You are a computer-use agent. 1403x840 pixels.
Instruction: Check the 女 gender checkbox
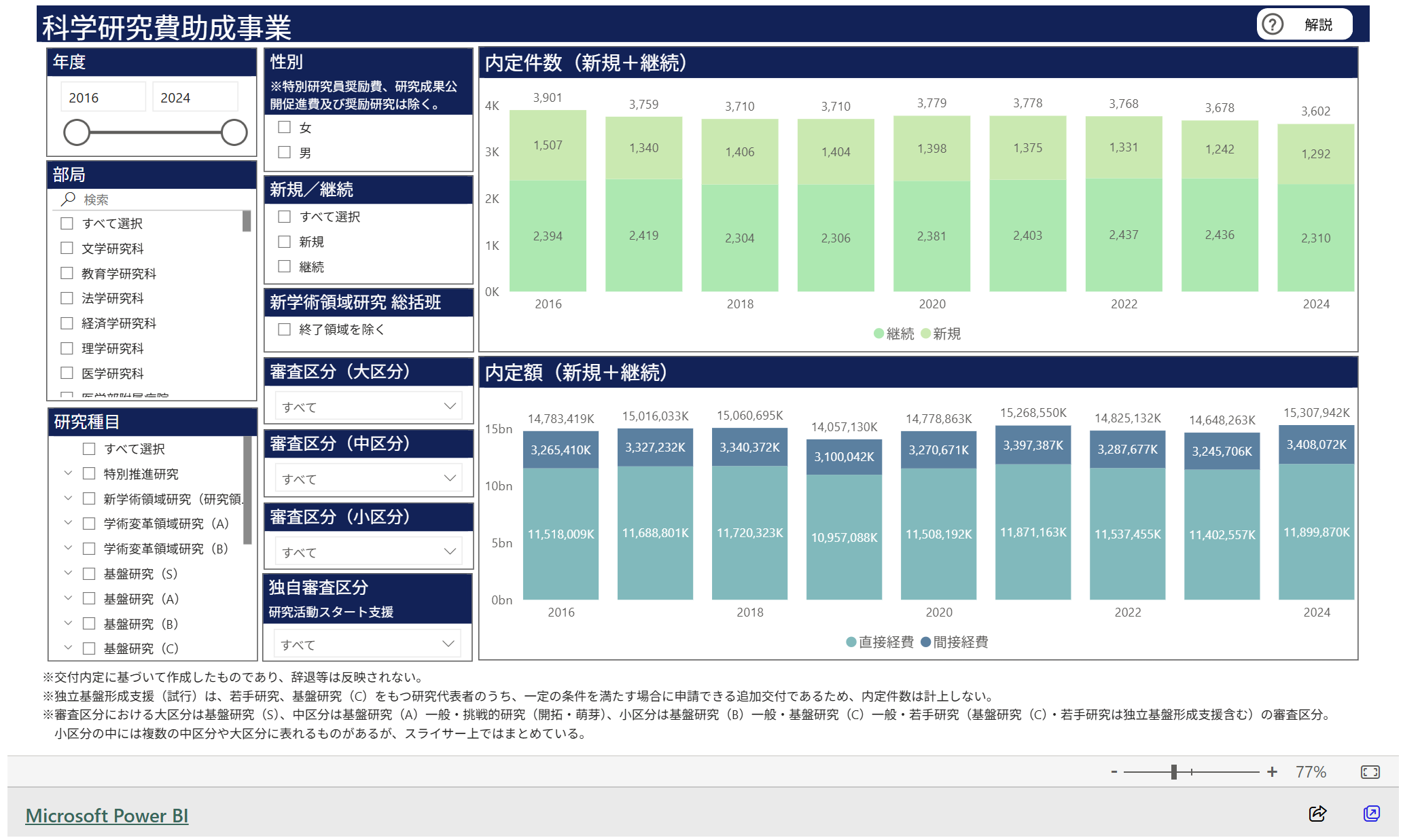285,127
